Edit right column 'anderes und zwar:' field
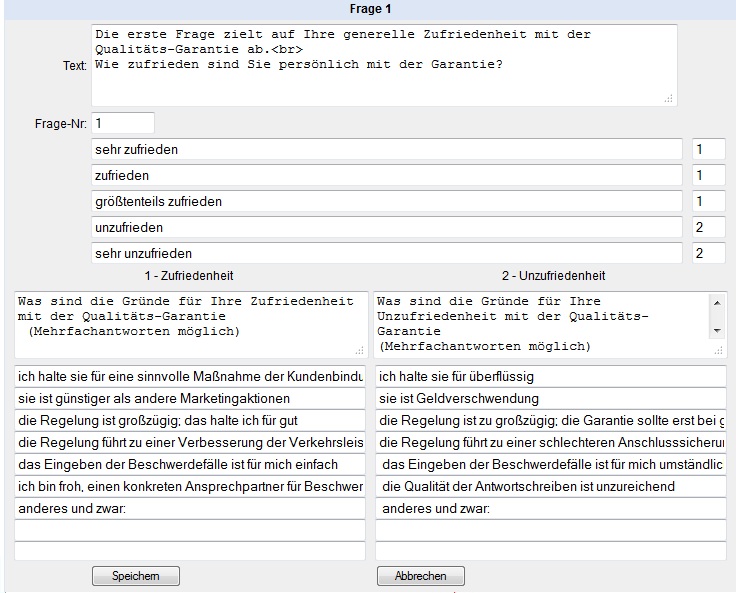Image resolution: width=736 pixels, height=593 pixels. [x=551, y=509]
